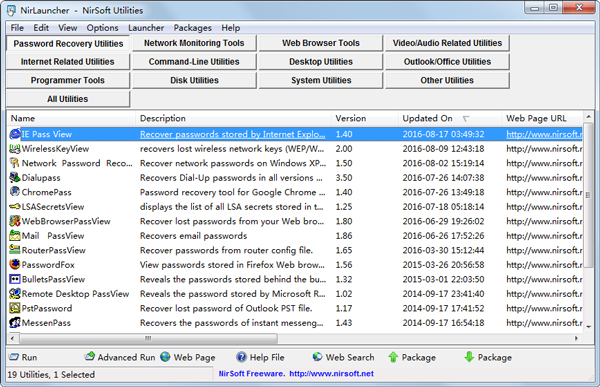Click the NirLauncher title bar icon
The image size is (600, 387).
(x=11, y=10)
